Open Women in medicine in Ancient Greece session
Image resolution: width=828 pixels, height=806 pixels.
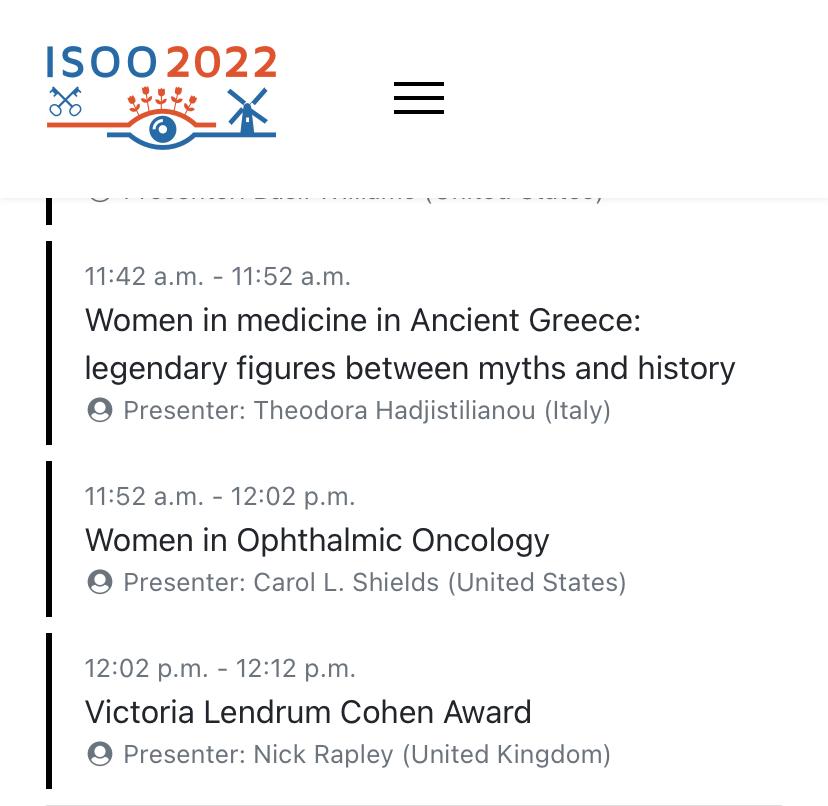point(410,344)
